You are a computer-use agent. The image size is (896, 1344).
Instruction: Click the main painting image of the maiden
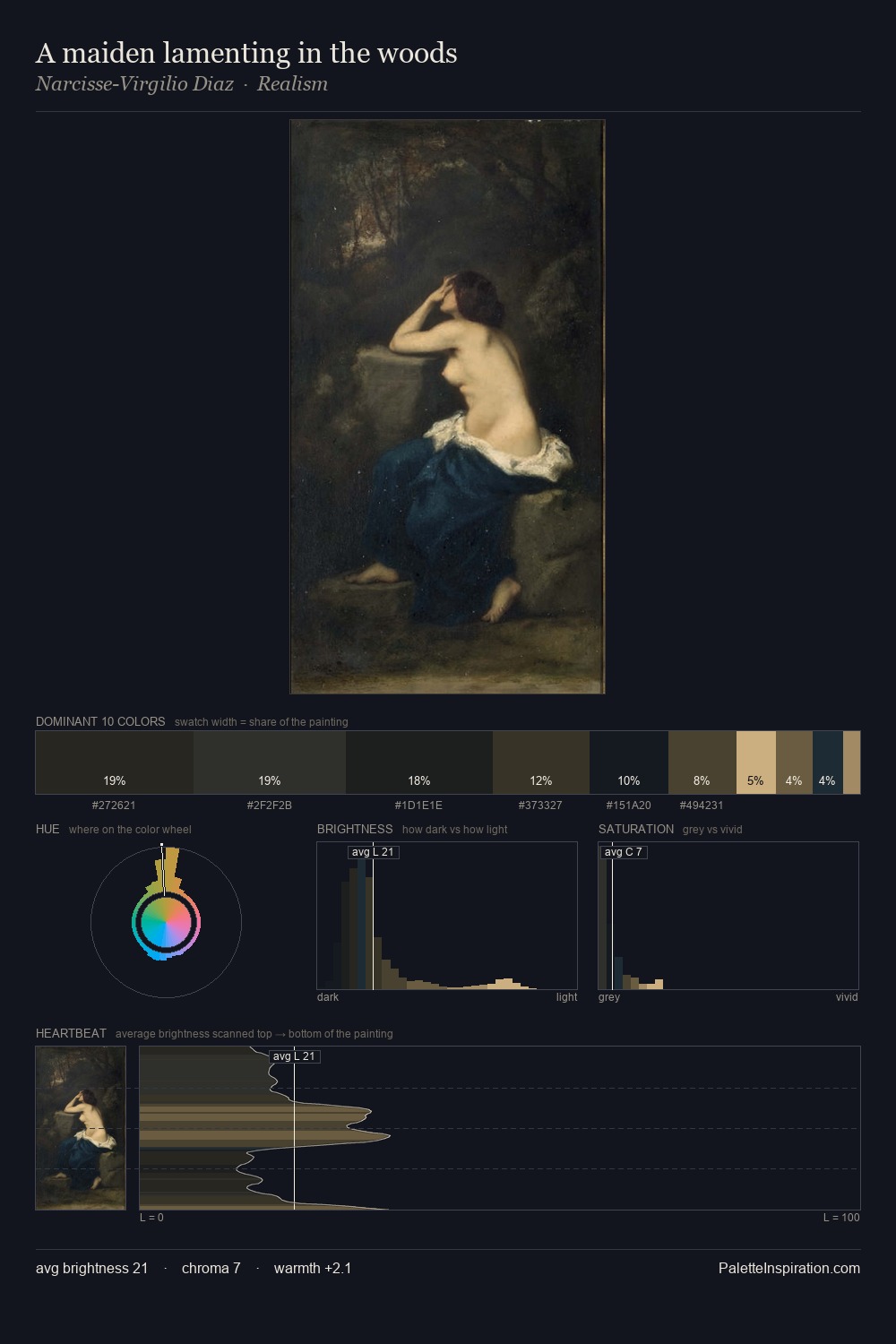click(x=447, y=407)
